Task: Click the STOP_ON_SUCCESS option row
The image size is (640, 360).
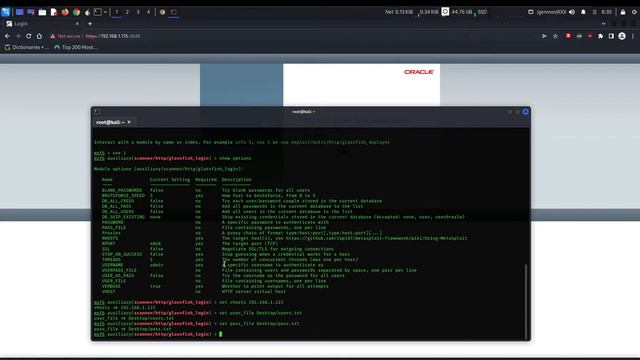Action: tap(226, 254)
